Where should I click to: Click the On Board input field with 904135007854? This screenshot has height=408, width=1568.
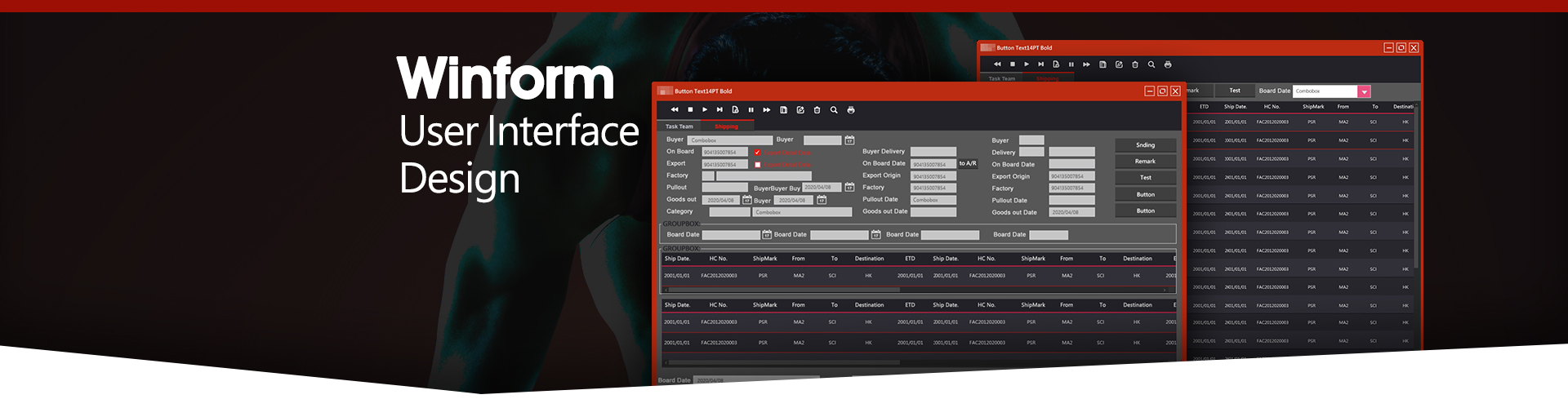[x=724, y=153]
